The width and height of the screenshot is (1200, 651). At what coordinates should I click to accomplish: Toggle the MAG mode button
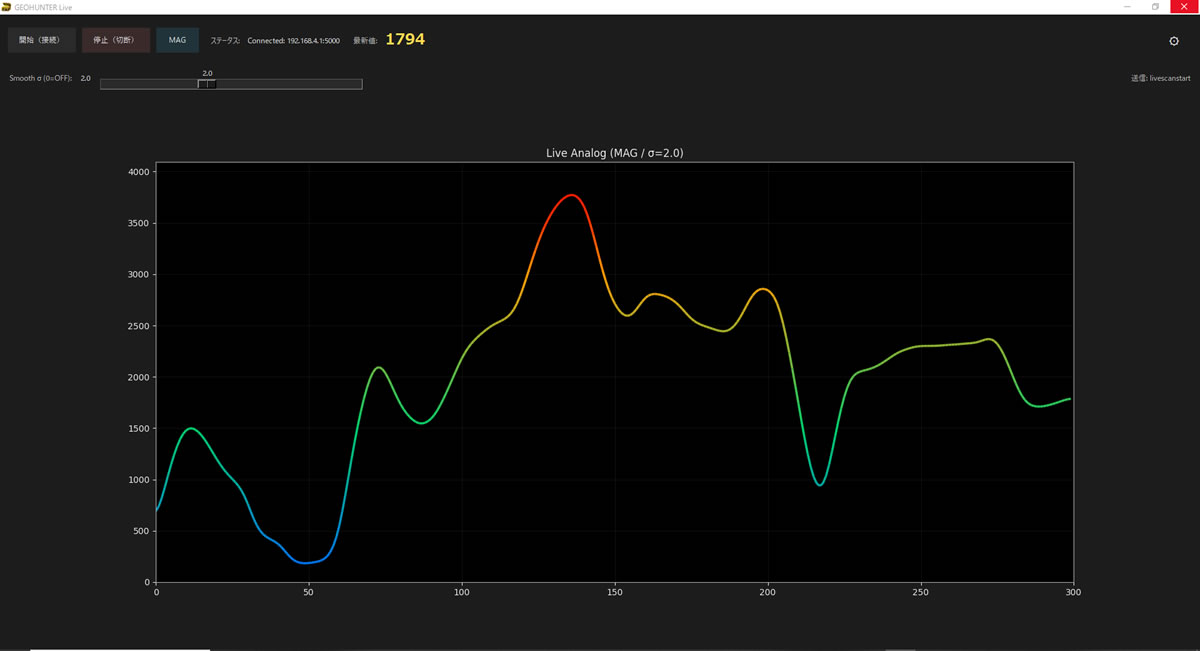177,40
